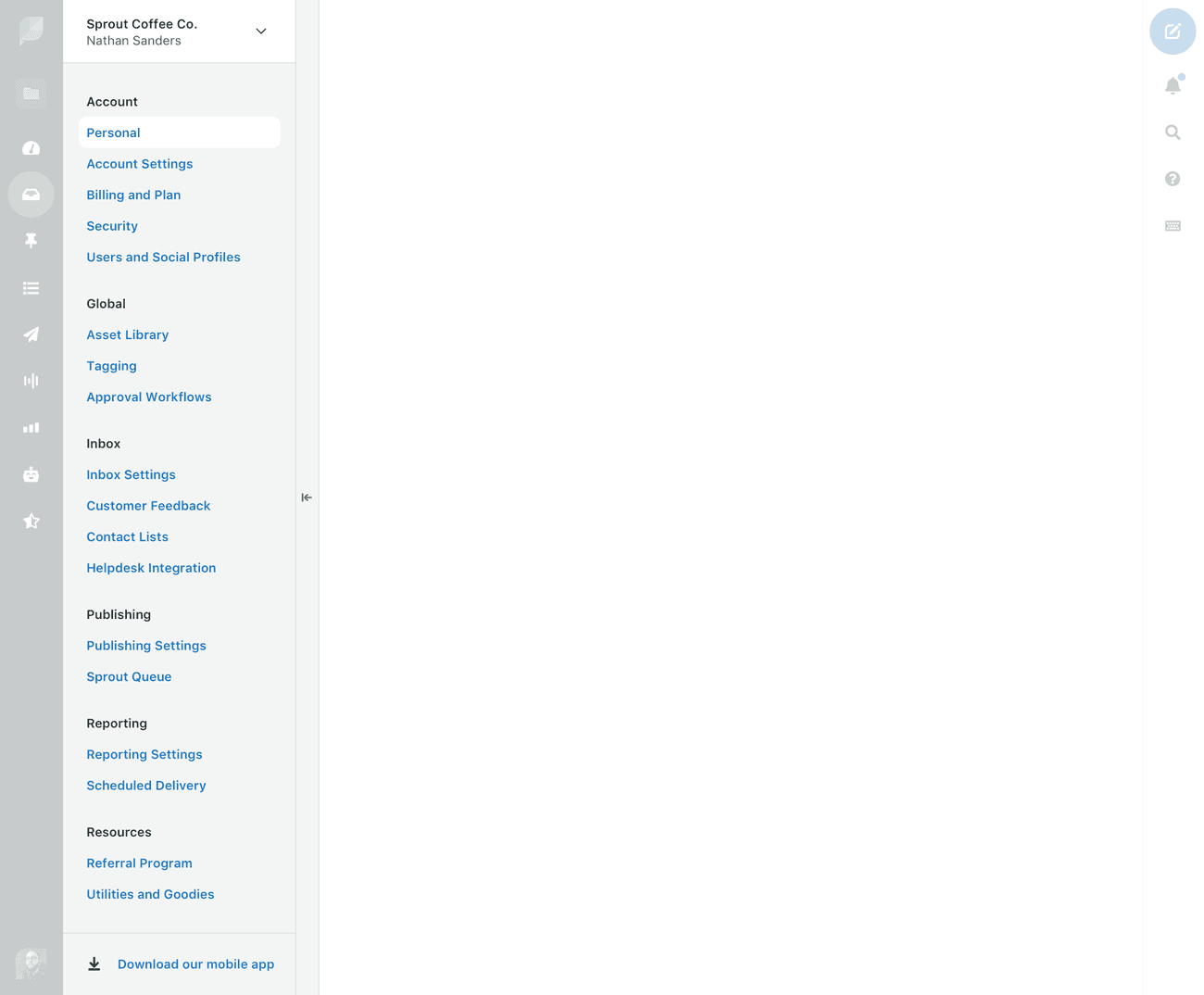Image resolution: width=1204 pixels, height=995 pixels.
Task: Open Approval Workflows
Action: [149, 397]
